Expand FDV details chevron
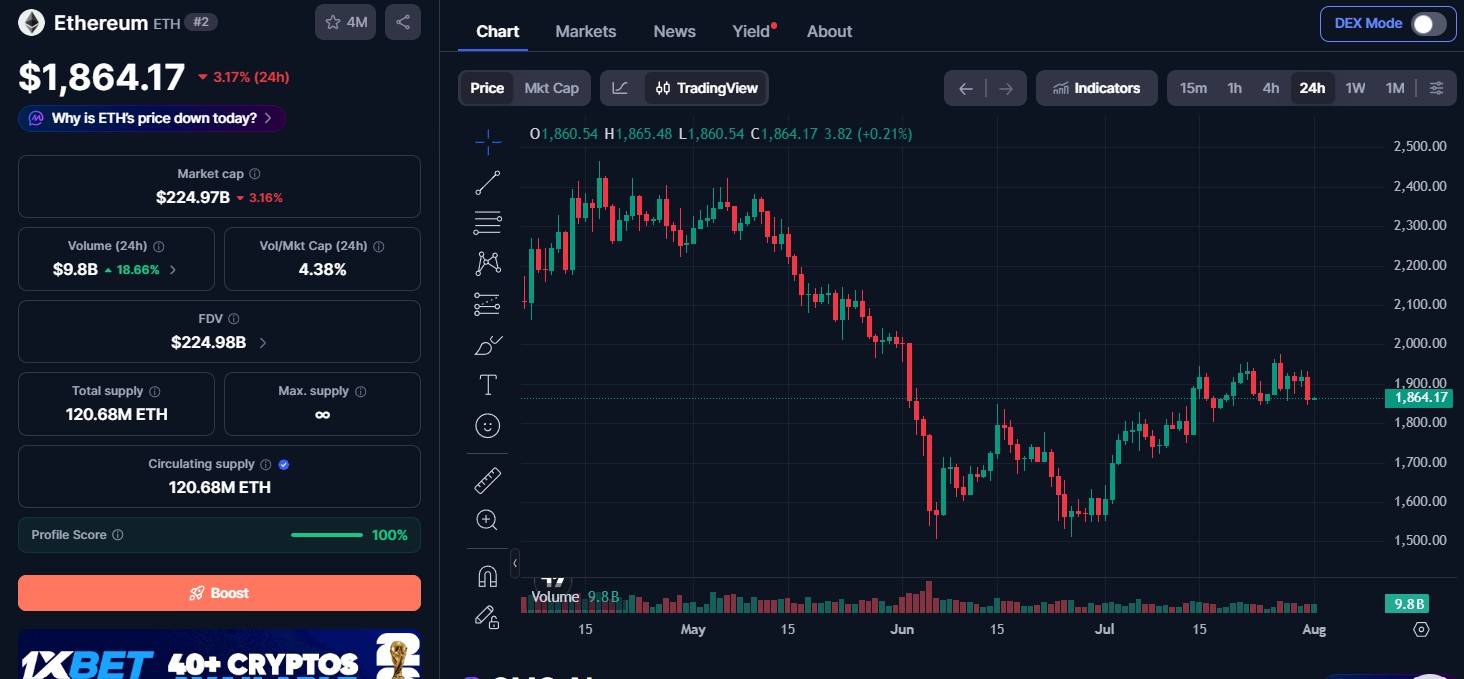This screenshot has width=1464, height=679. (x=263, y=343)
